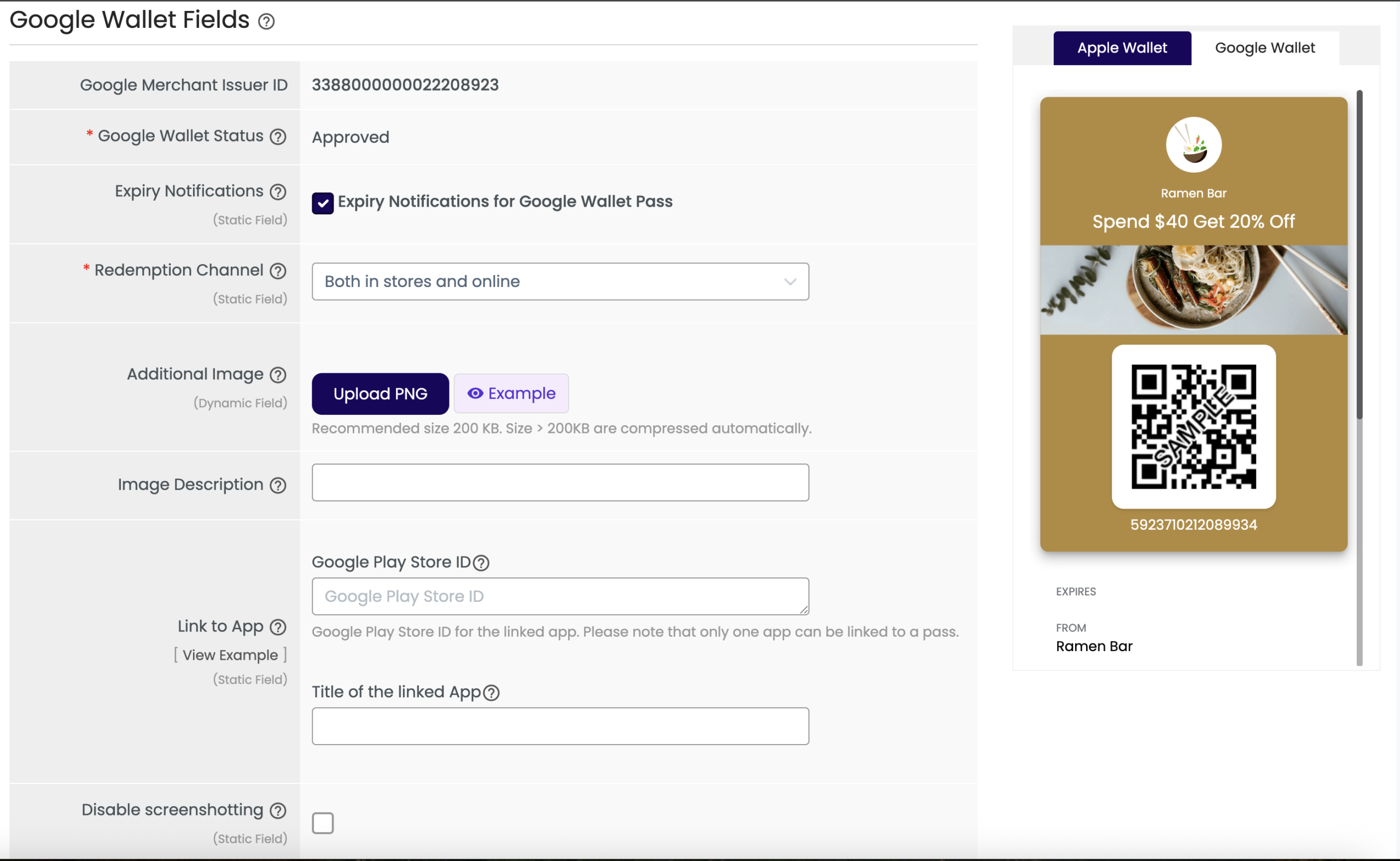Viewport: 1400px width, 861px height.
Task: Click help icon next to Google Wallet Status
Action: (278, 137)
